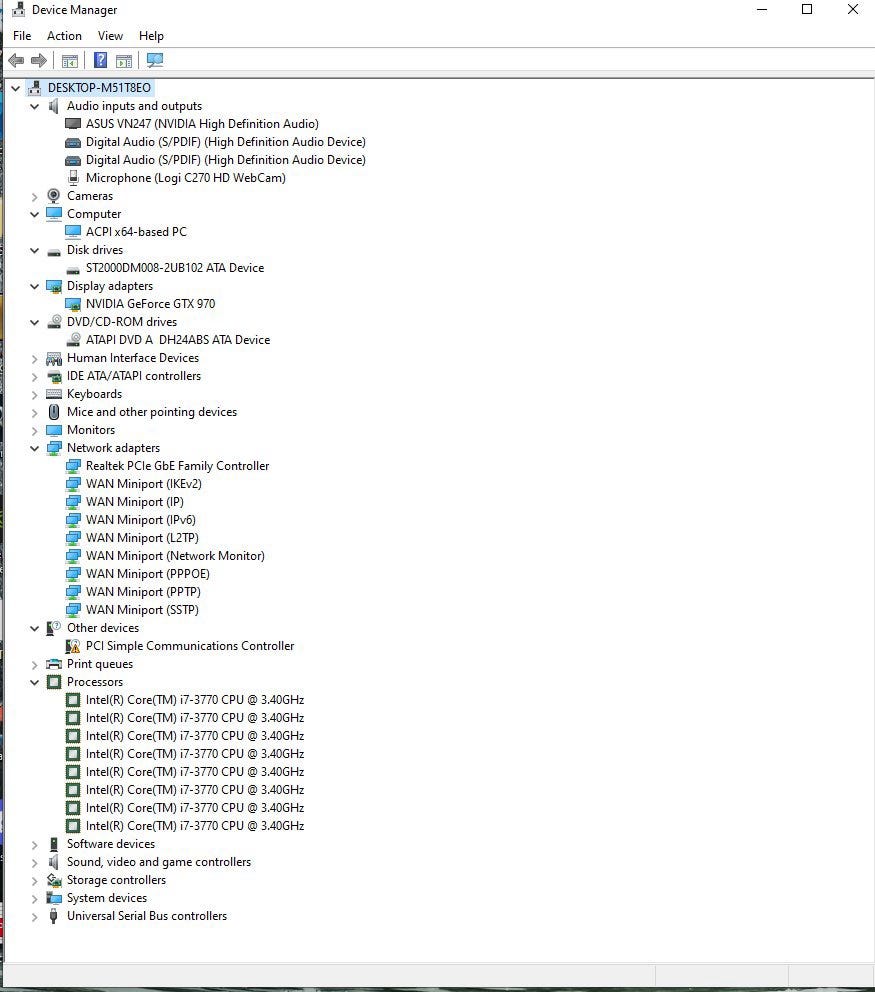Collapse the Network adapters category
The width and height of the screenshot is (875, 992).
pos(35,449)
